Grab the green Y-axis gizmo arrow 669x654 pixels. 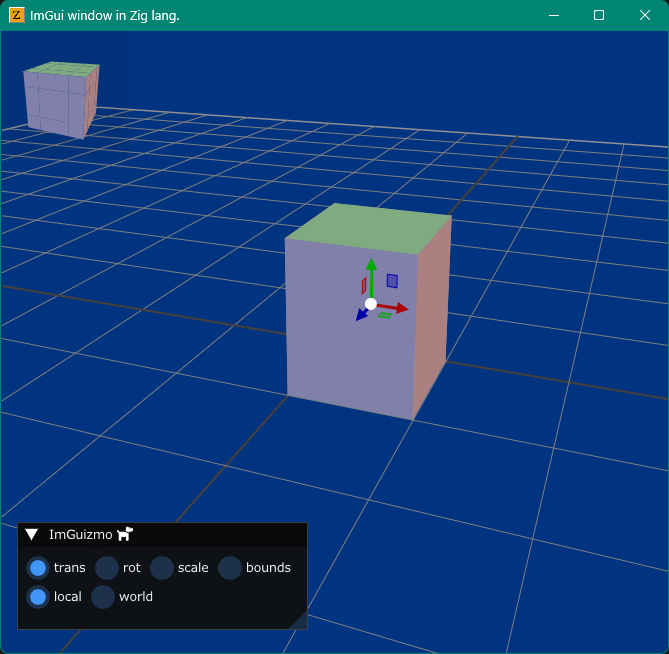tap(371, 276)
